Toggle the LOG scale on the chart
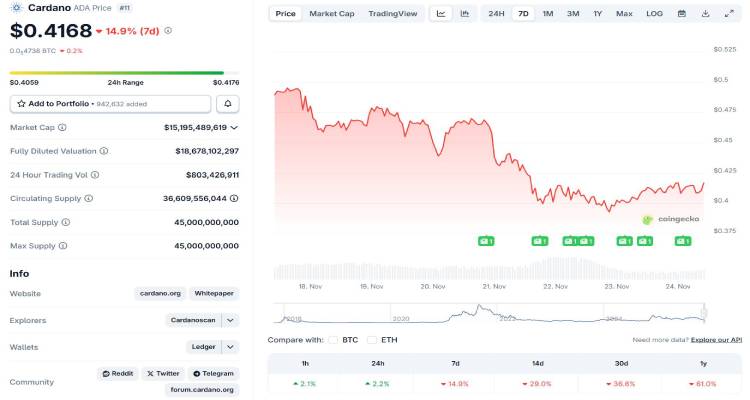This screenshot has height=400, width=750. pos(654,14)
